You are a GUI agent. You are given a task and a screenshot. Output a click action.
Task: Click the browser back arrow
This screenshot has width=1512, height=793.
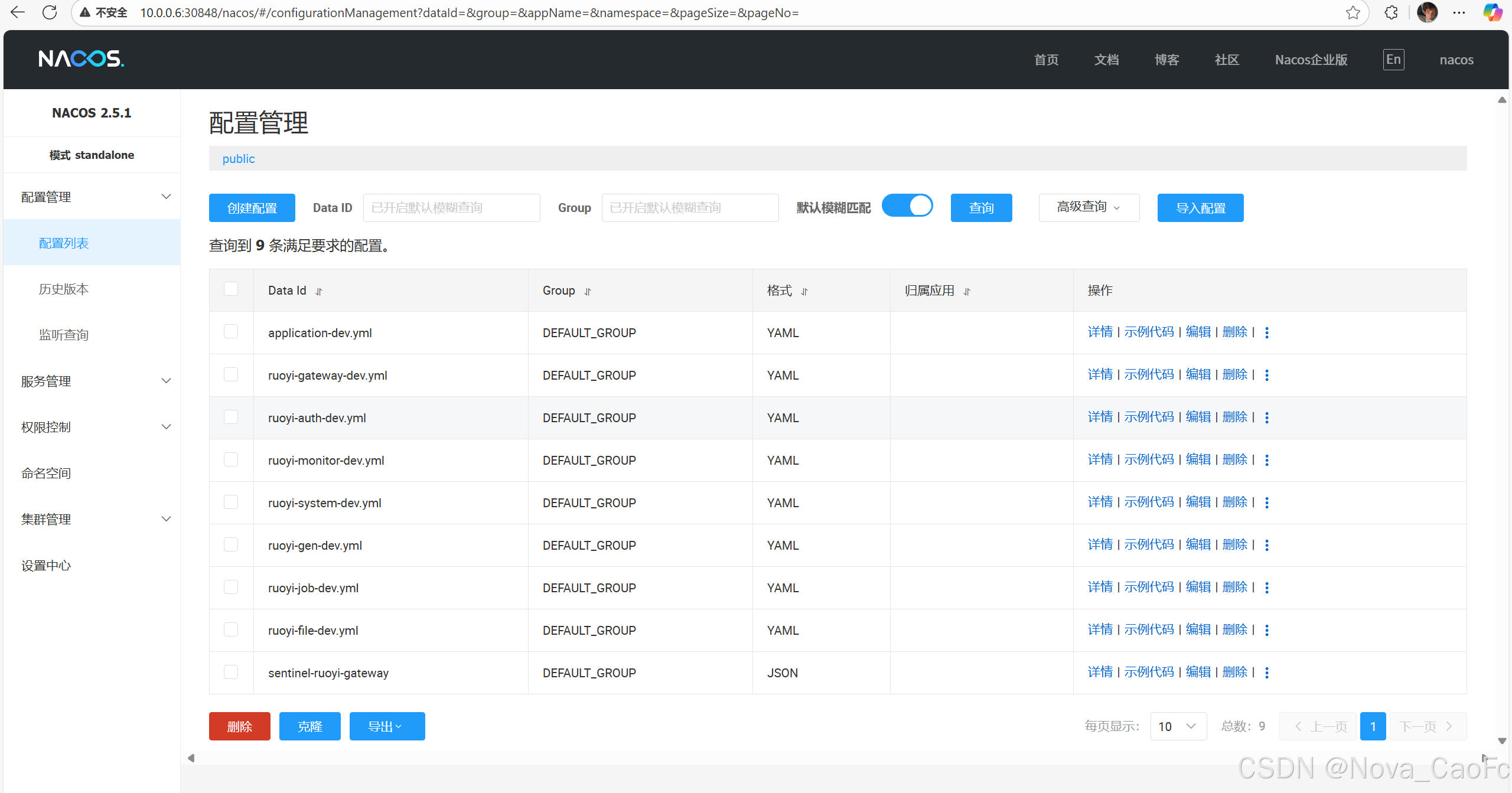18,12
